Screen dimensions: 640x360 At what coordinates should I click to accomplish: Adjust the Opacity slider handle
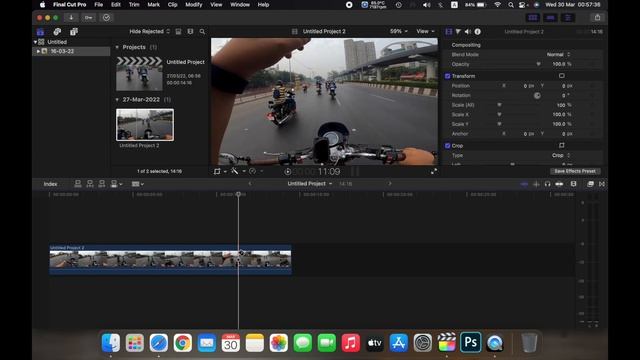(538, 64)
